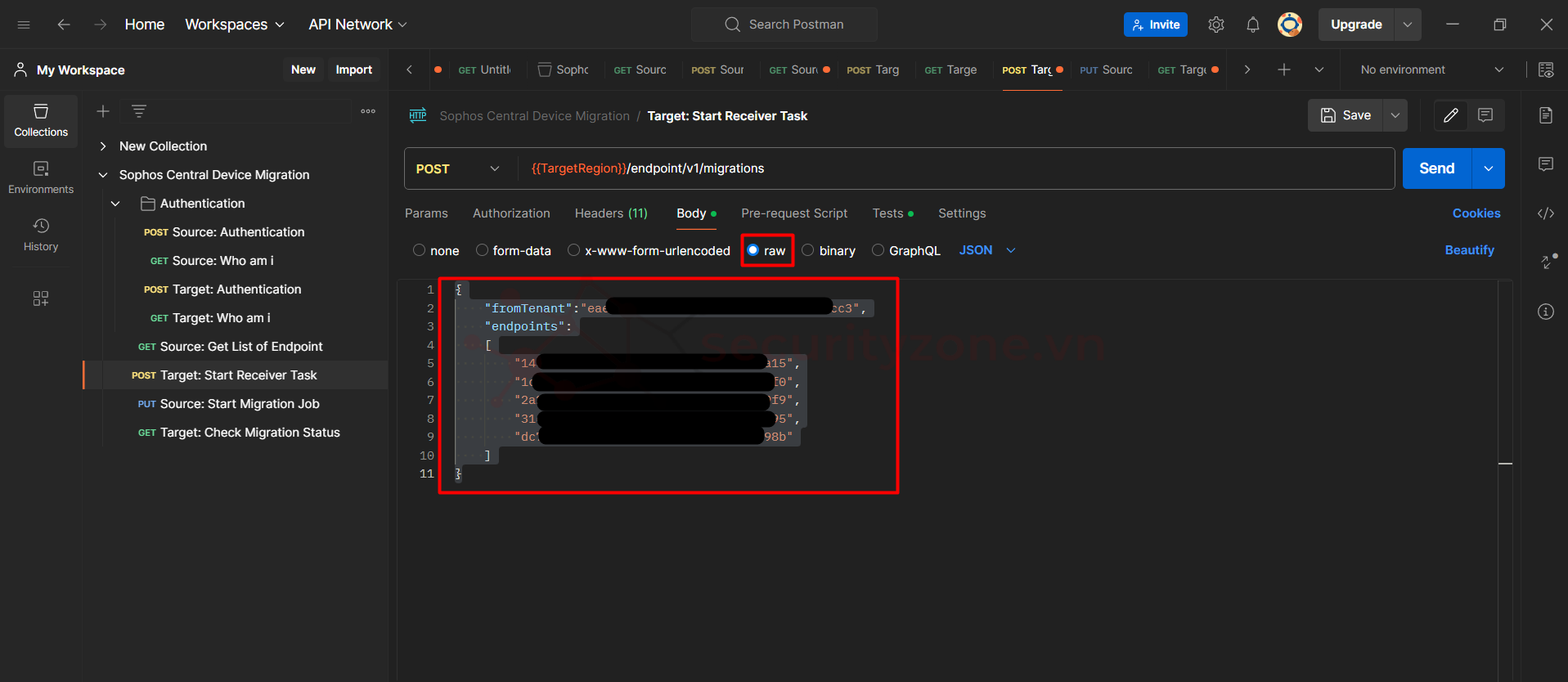Open the API Network dropdown
This screenshot has height=682, width=1568.
pyautogui.click(x=357, y=25)
